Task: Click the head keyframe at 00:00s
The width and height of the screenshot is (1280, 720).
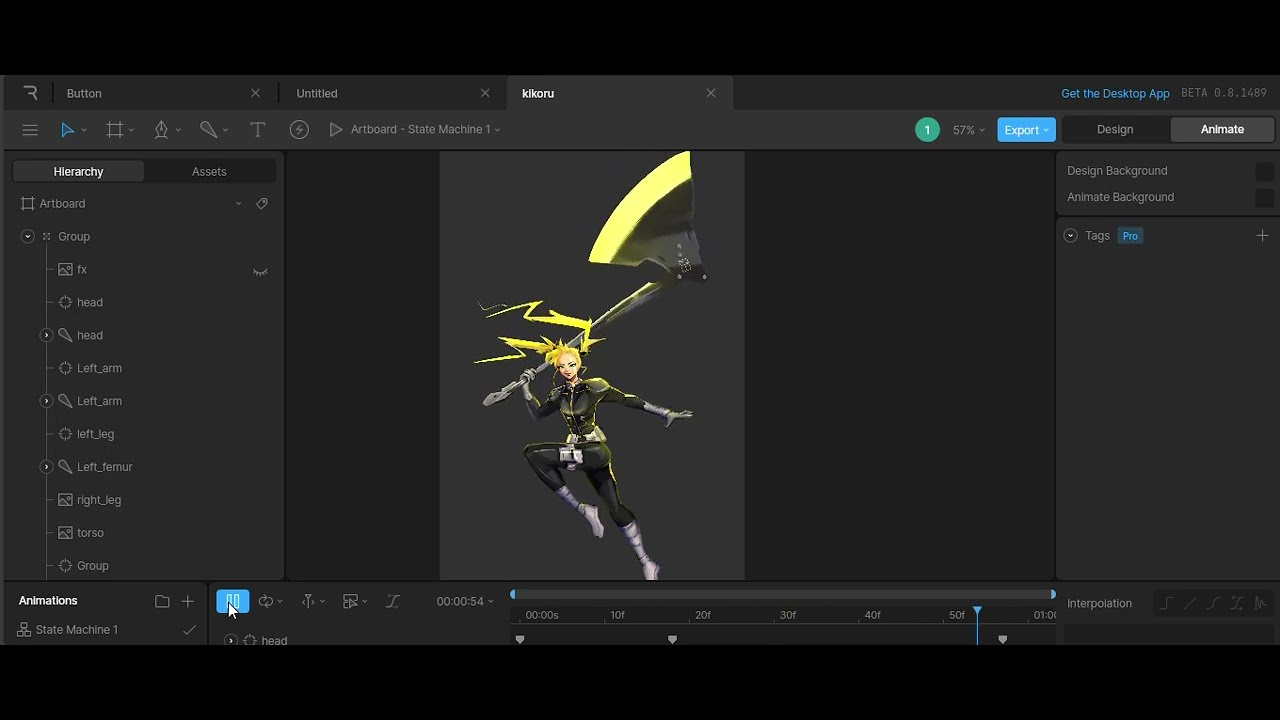Action: pyautogui.click(x=519, y=639)
